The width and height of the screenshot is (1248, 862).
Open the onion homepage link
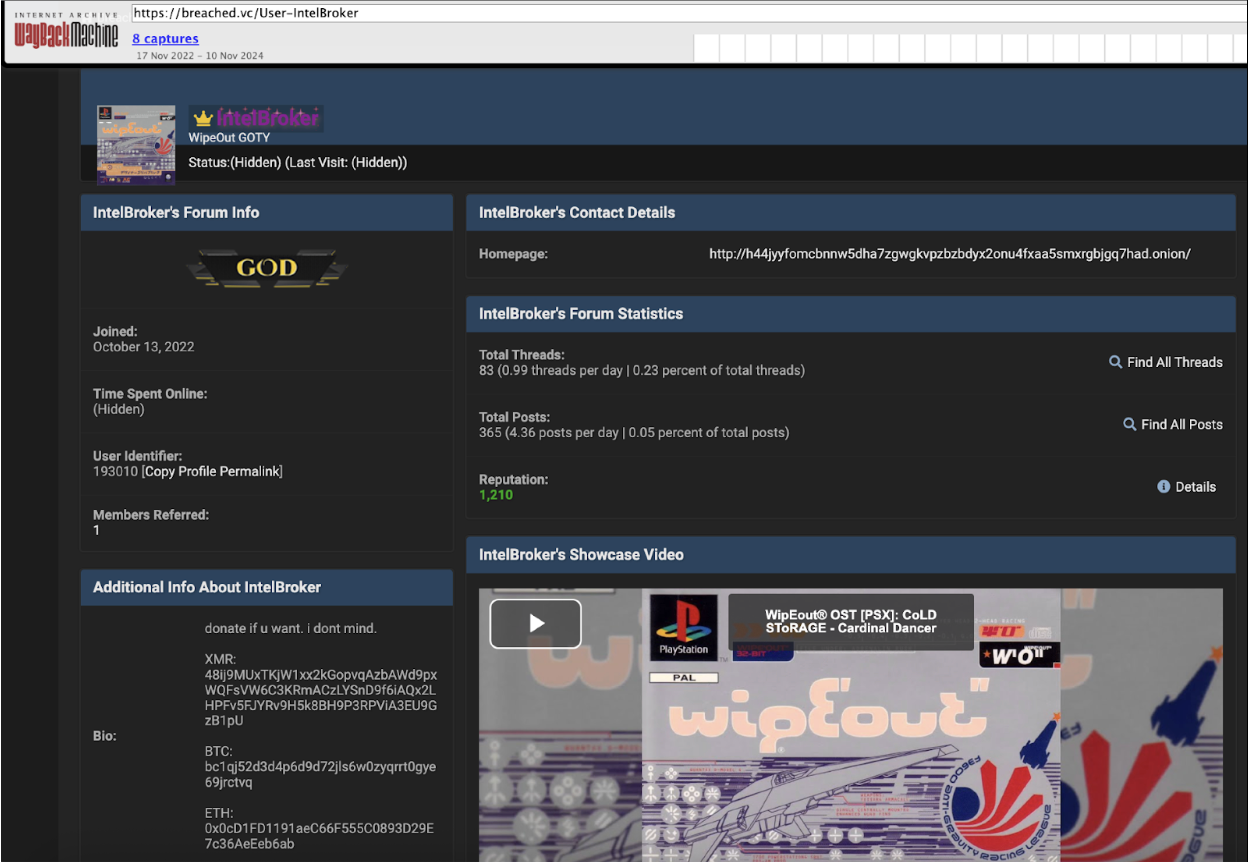(x=949, y=254)
